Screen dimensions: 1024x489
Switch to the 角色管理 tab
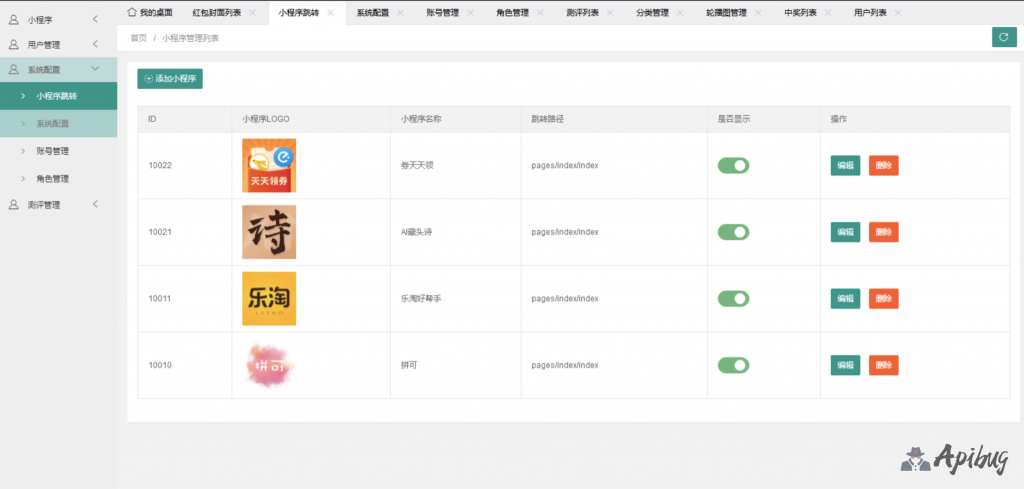512,13
